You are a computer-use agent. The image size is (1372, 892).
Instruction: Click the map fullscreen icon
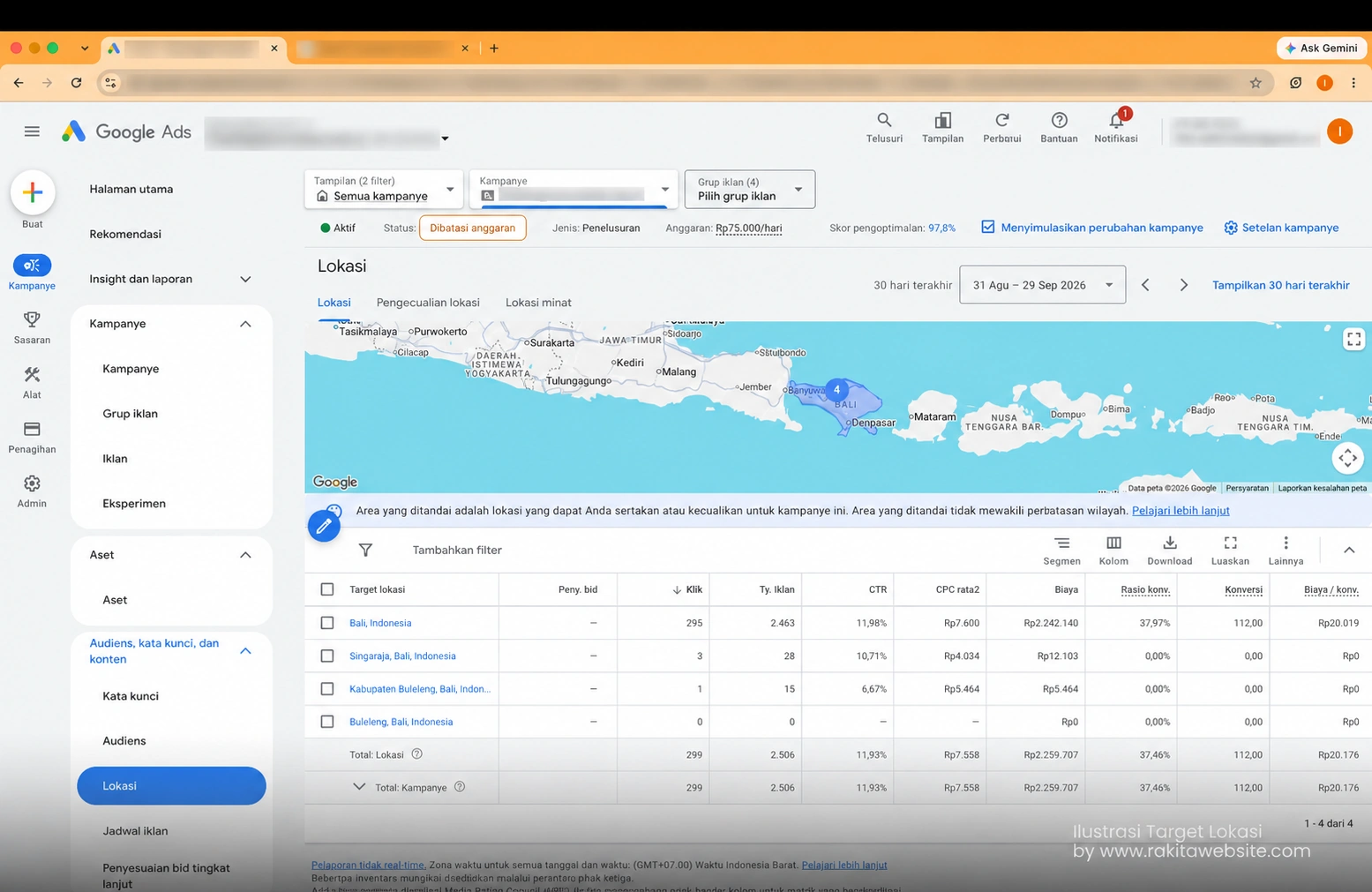(x=1353, y=340)
